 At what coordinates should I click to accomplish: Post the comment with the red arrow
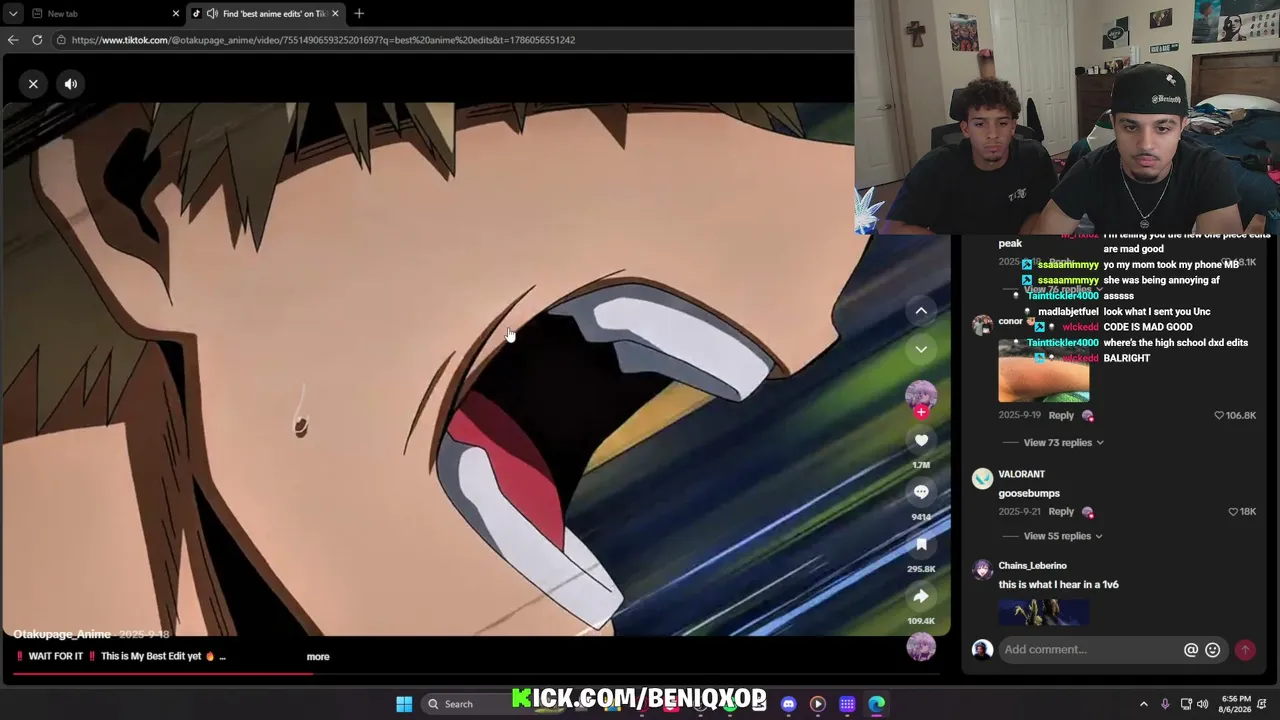pos(1245,650)
